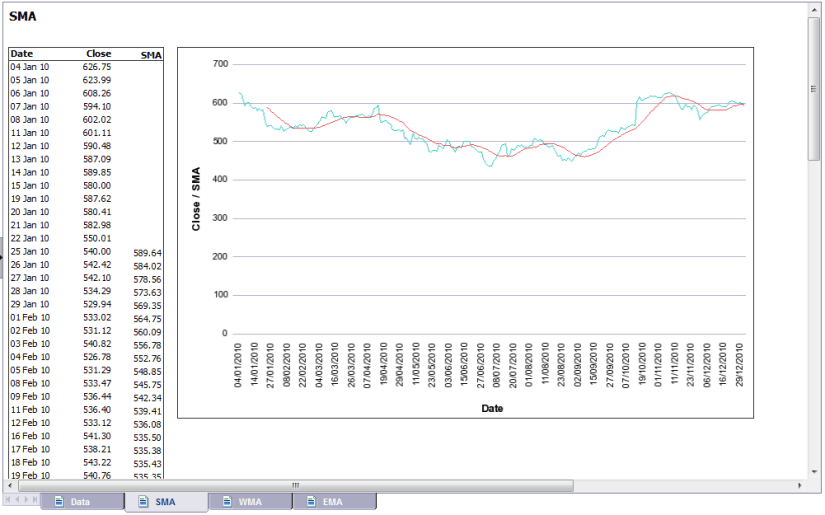Select the 04 Feb 10 date cell

(x=30, y=357)
